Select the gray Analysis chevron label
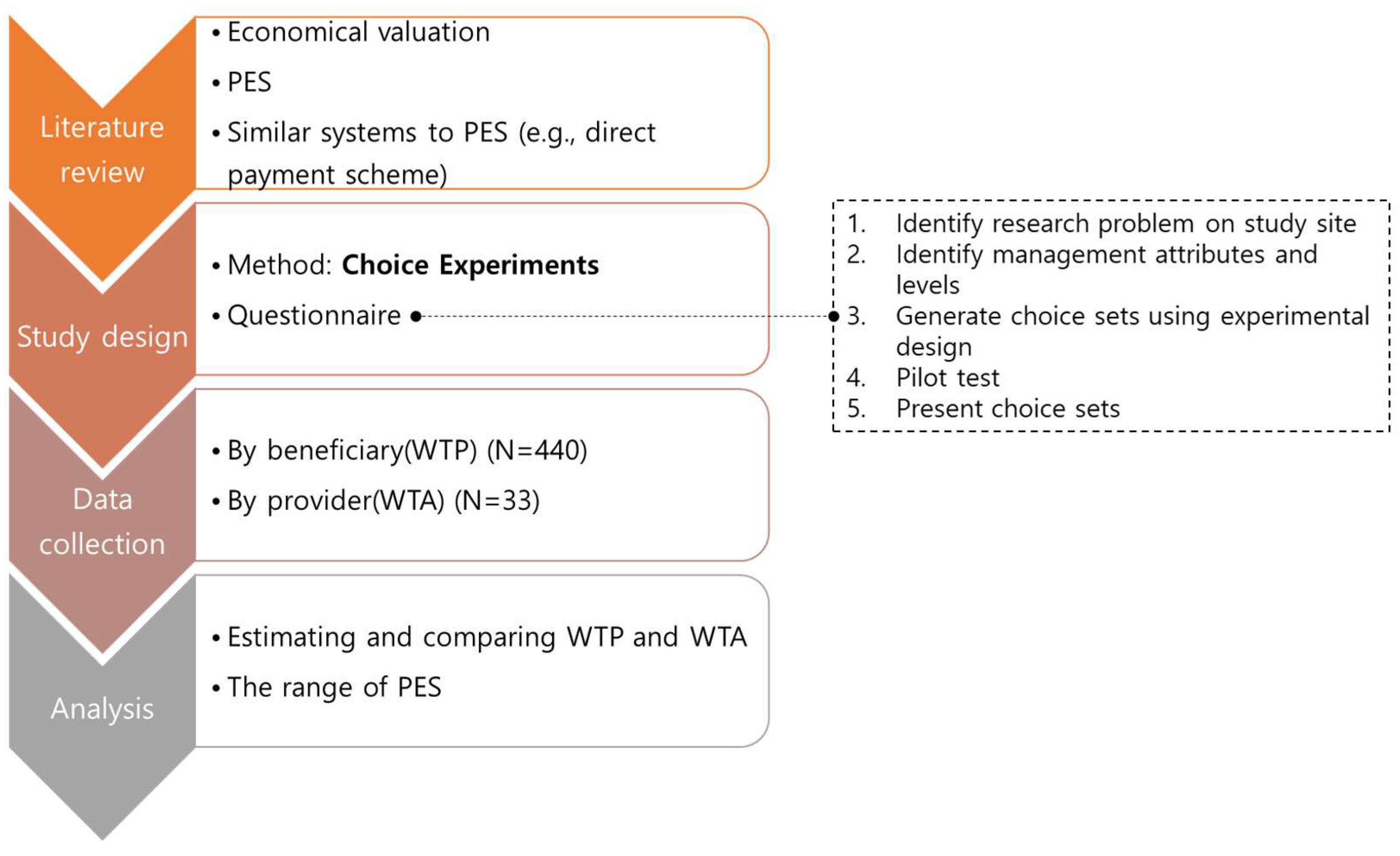Viewport: 1400px width, 856px height. pos(102,709)
